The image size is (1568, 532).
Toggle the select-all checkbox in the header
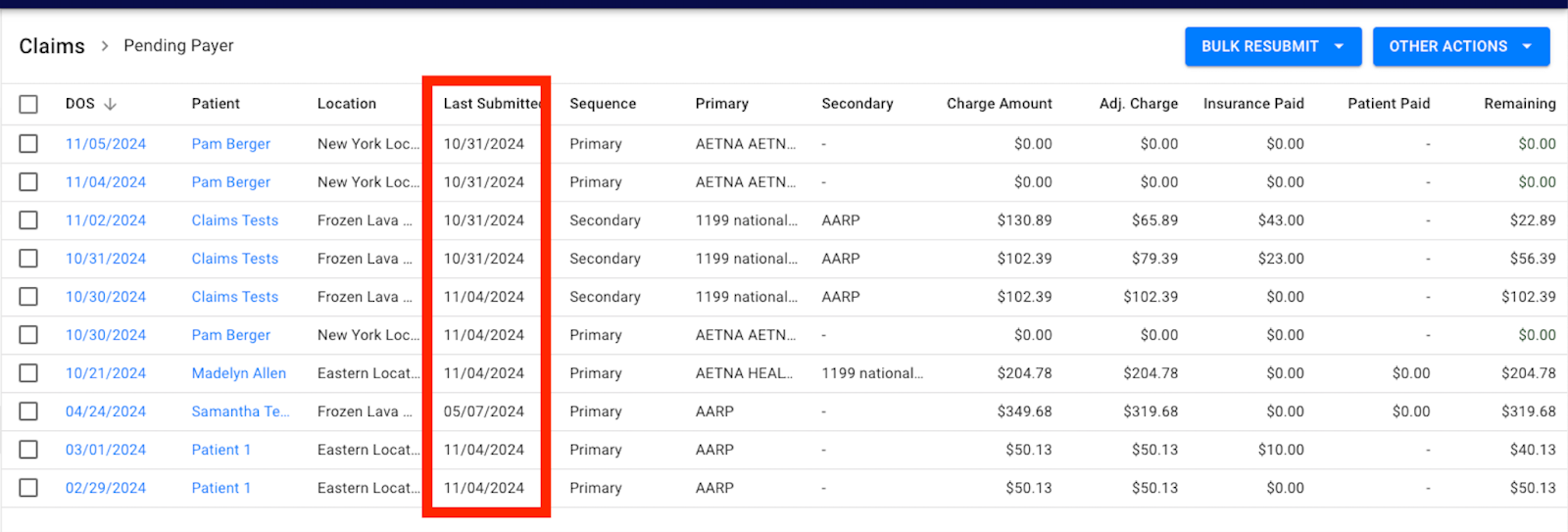click(28, 104)
